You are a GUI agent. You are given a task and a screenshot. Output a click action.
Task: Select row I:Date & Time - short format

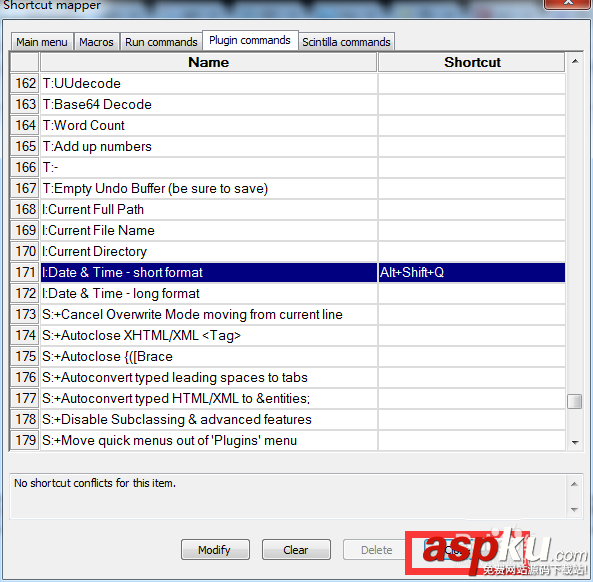[x=288, y=272]
